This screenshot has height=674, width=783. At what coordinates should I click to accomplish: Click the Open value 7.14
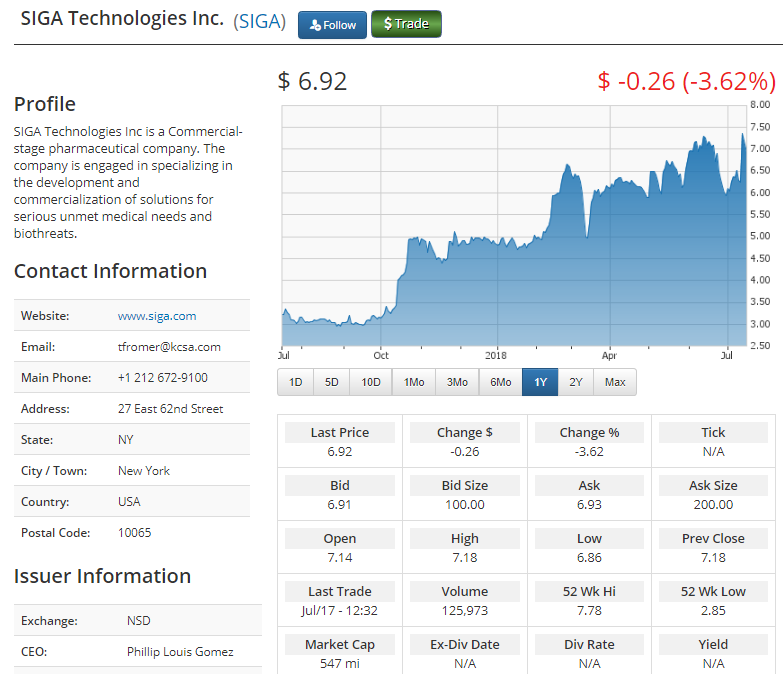click(x=340, y=558)
